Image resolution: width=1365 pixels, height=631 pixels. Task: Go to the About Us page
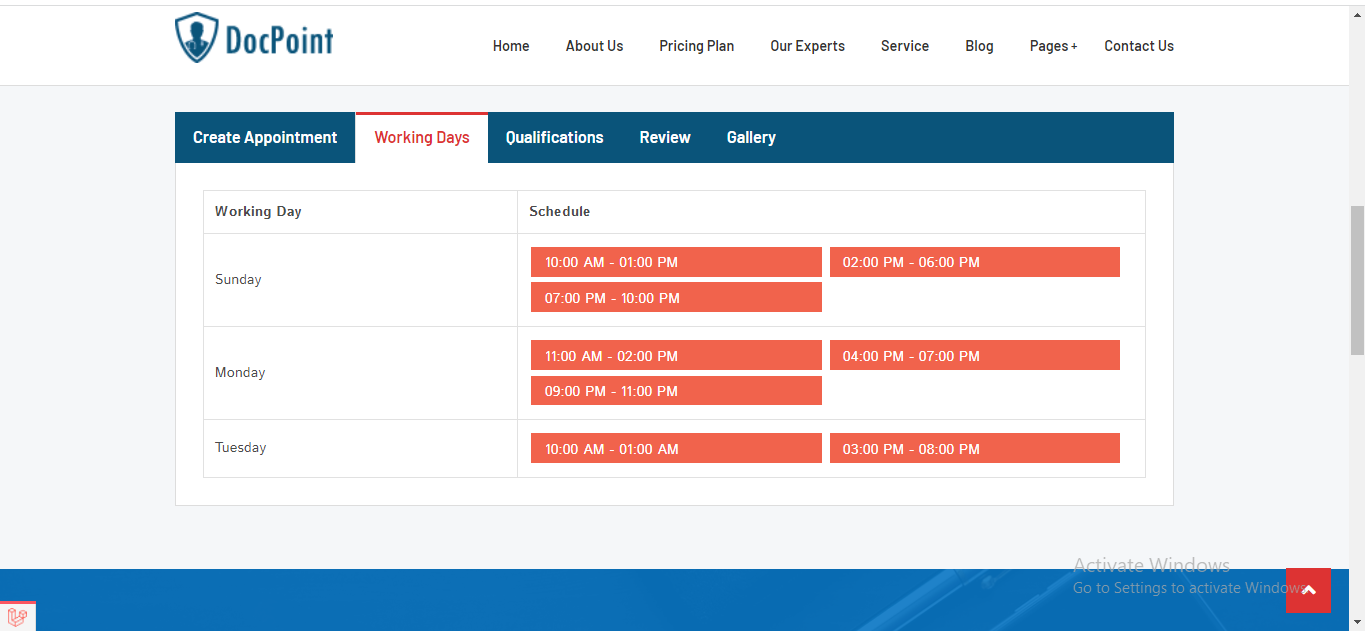(594, 46)
